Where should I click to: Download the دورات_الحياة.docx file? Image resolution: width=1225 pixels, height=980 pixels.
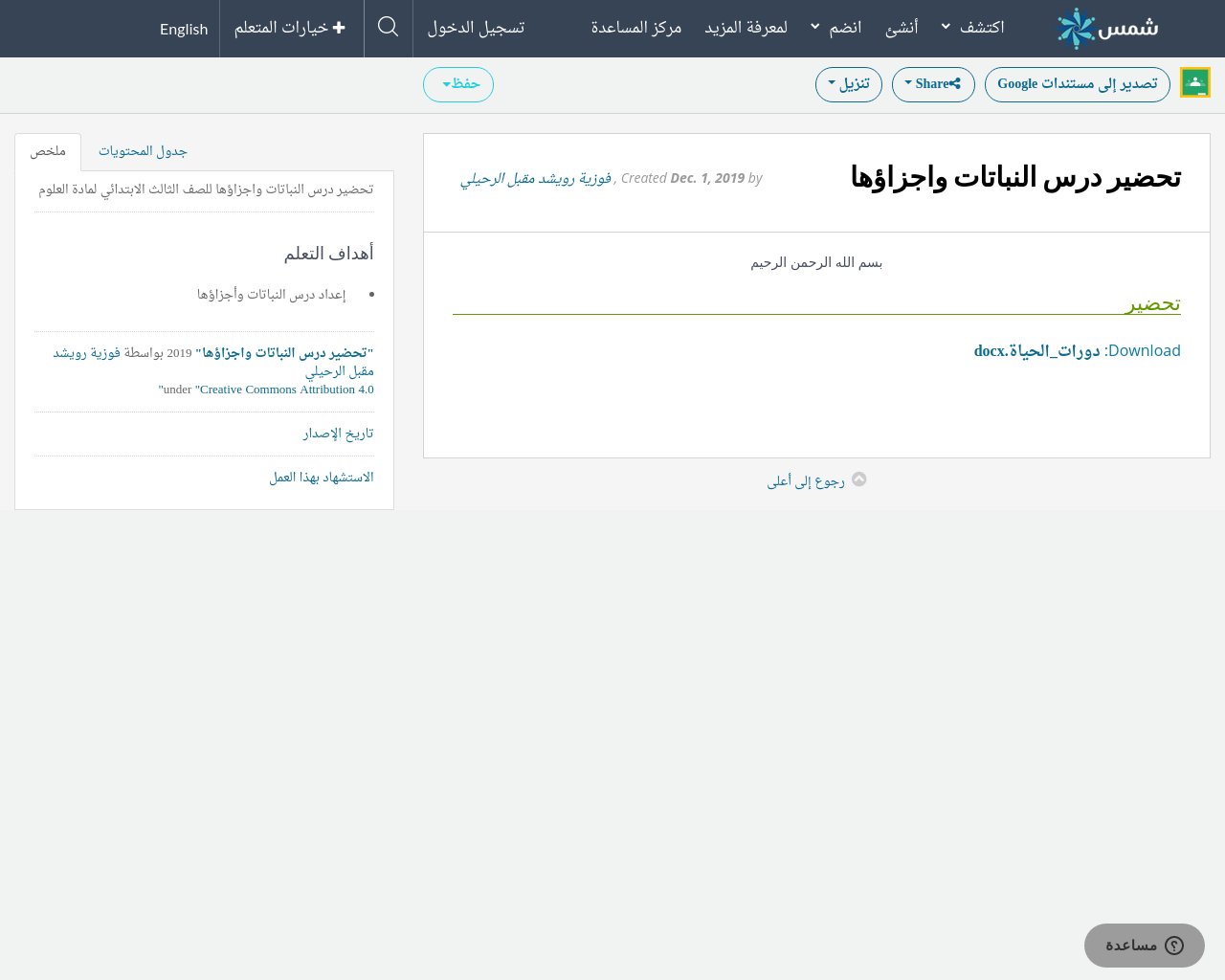pyautogui.click(x=1036, y=350)
